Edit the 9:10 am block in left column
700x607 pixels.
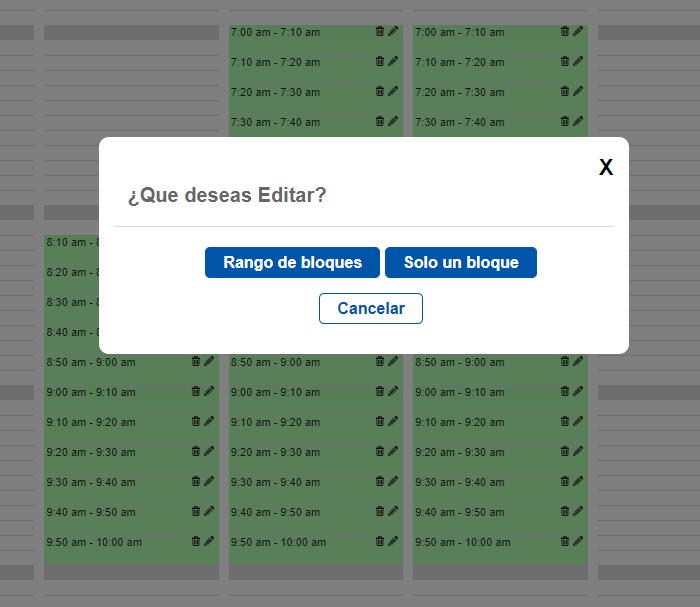pyautogui.click(x=209, y=421)
